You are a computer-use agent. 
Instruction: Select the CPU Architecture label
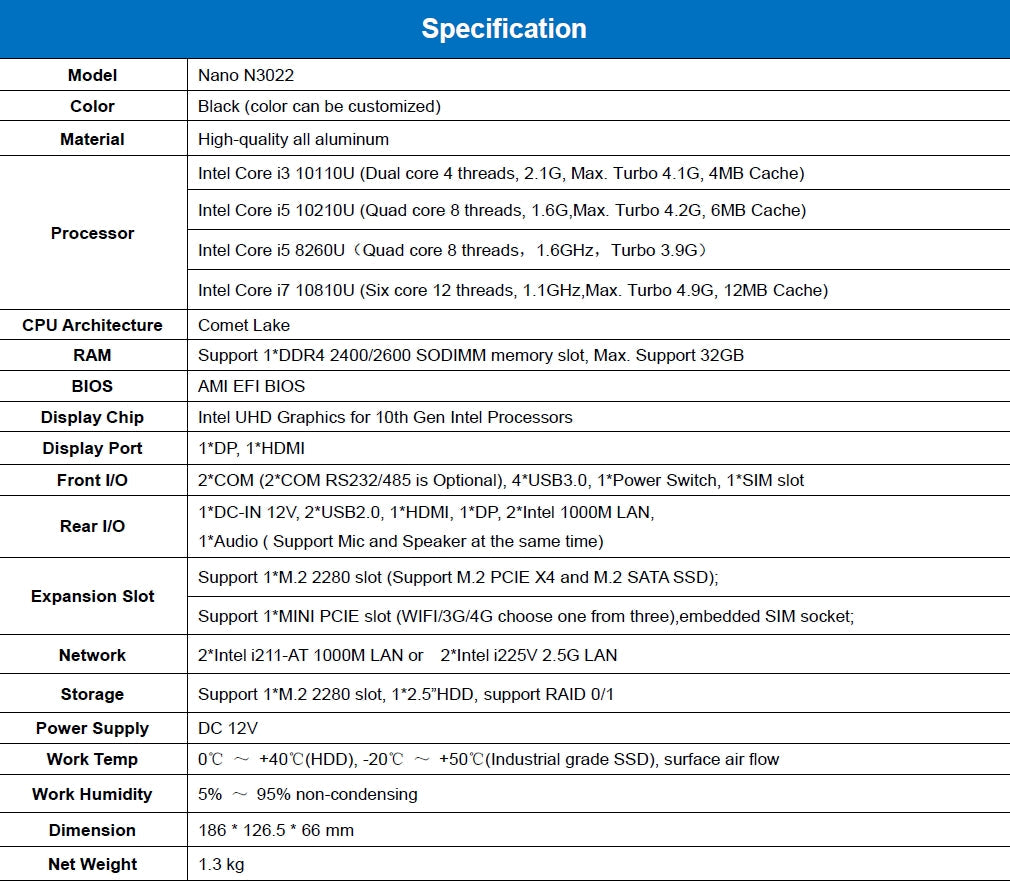[x=92, y=325]
